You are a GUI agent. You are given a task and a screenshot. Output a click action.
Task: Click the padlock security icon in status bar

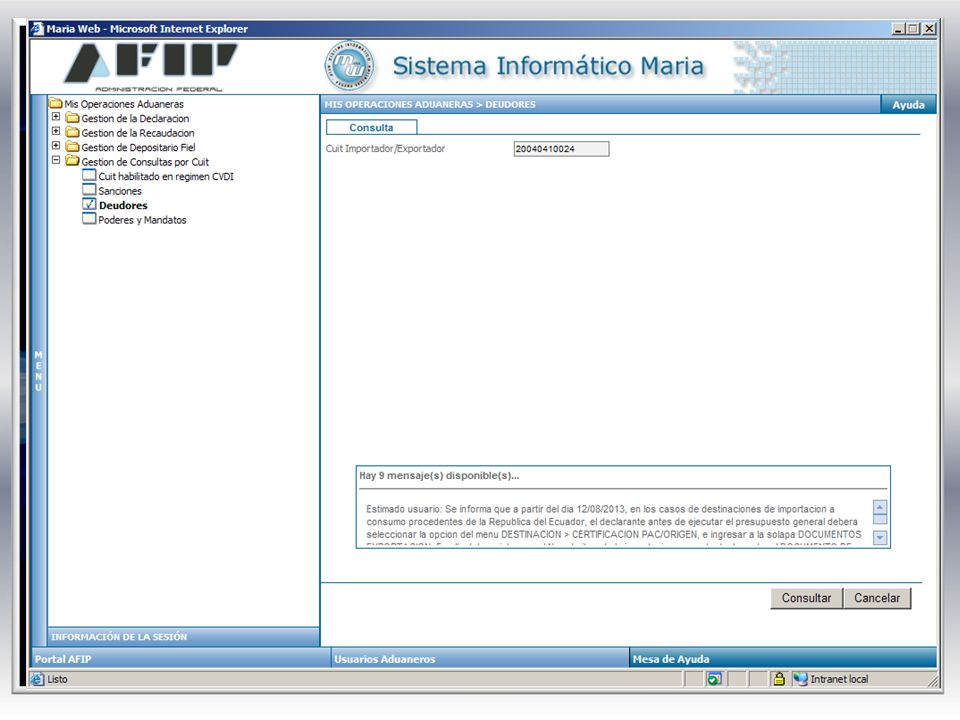(x=779, y=678)
